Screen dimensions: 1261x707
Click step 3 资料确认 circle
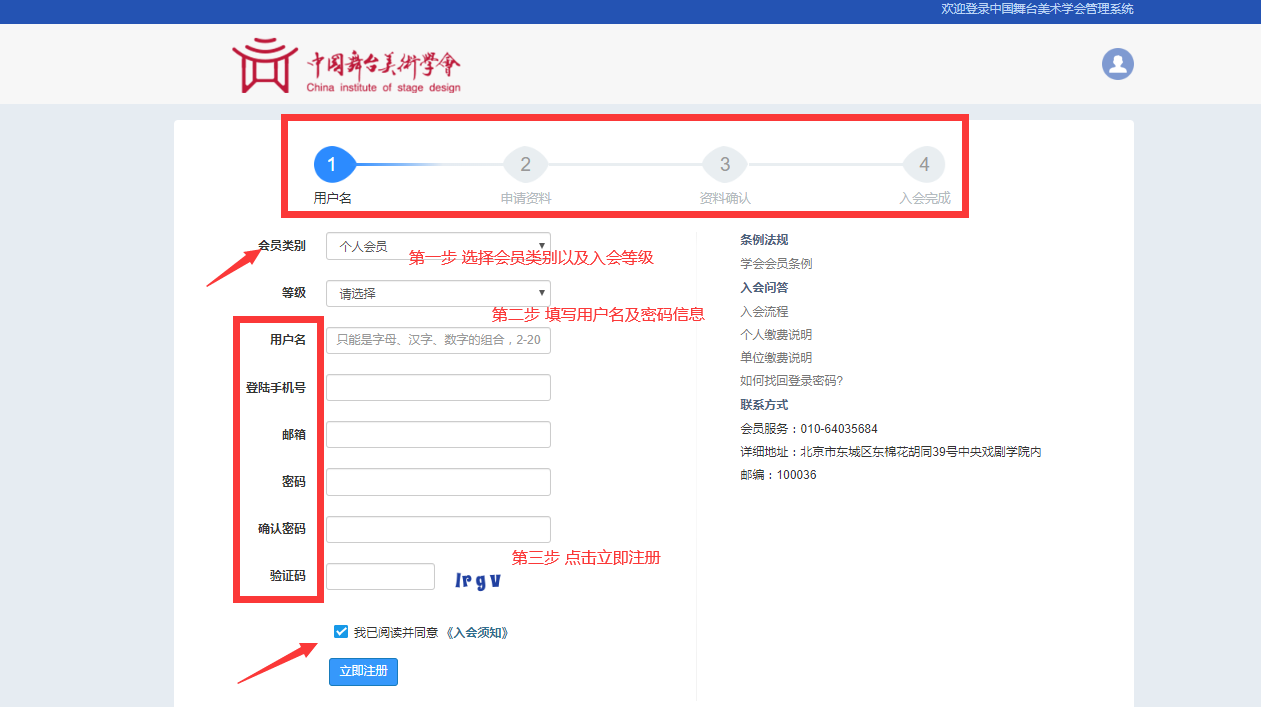725,164
